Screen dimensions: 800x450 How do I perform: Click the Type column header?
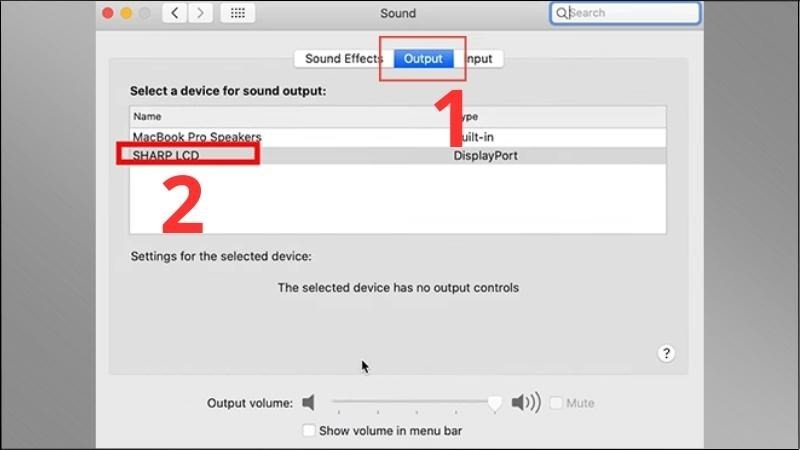(468, 116)
